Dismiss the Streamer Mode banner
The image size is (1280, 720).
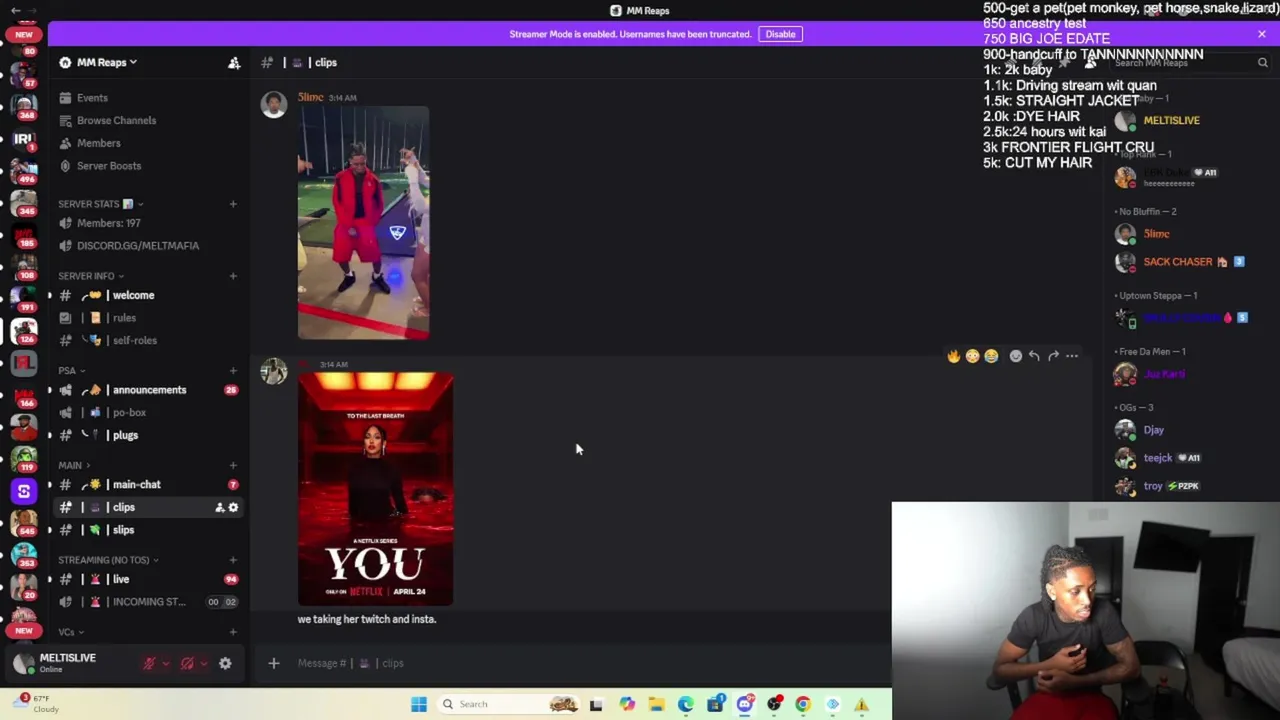pyautogui.click(x=1262, y=34)
